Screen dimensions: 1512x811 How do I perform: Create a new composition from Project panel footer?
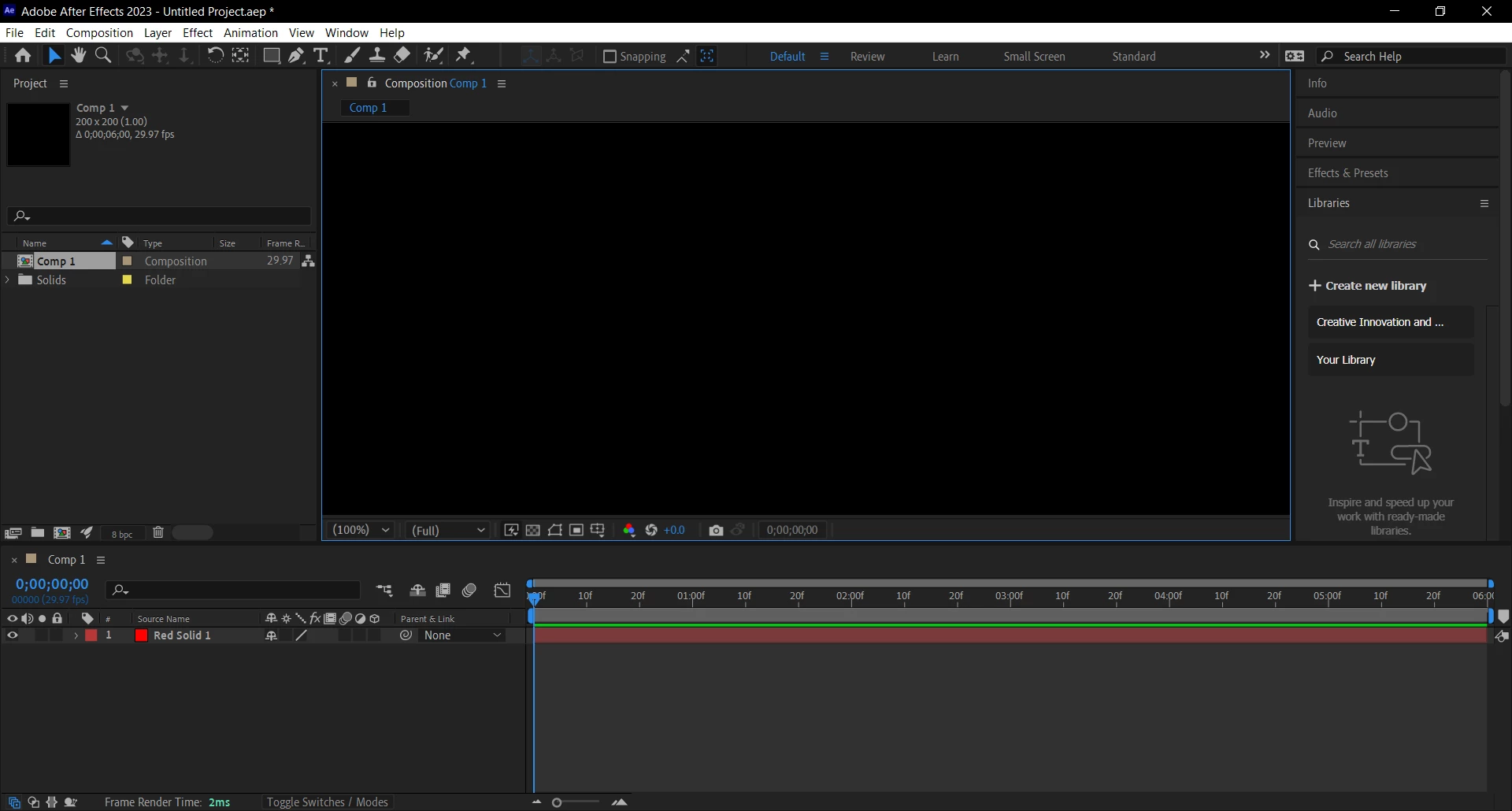[x=62, y=533]
